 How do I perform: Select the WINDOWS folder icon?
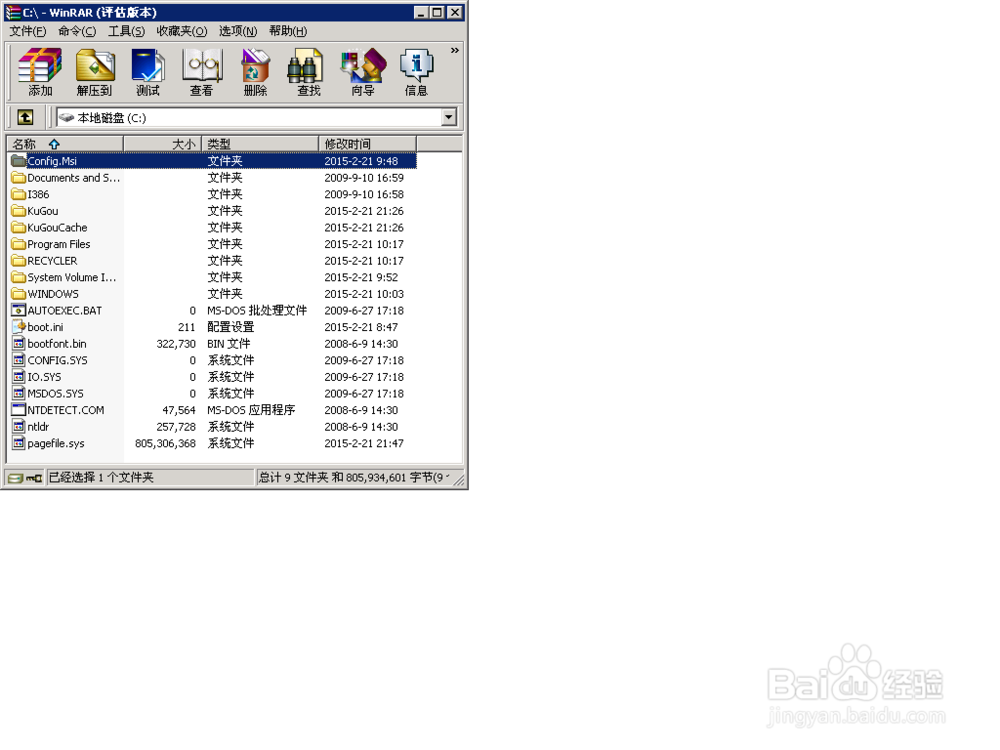point(18,293)
